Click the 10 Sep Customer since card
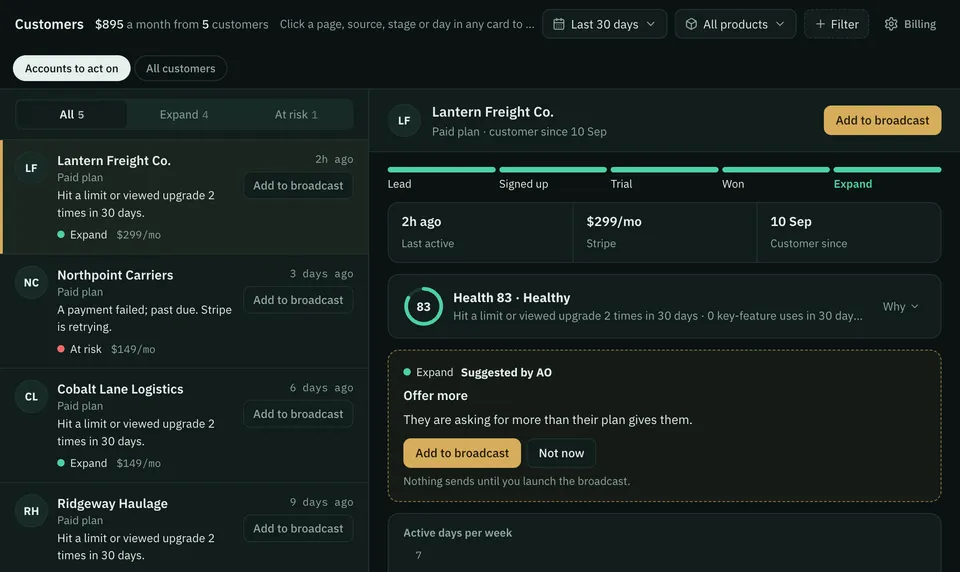 [x=849, y=232]
